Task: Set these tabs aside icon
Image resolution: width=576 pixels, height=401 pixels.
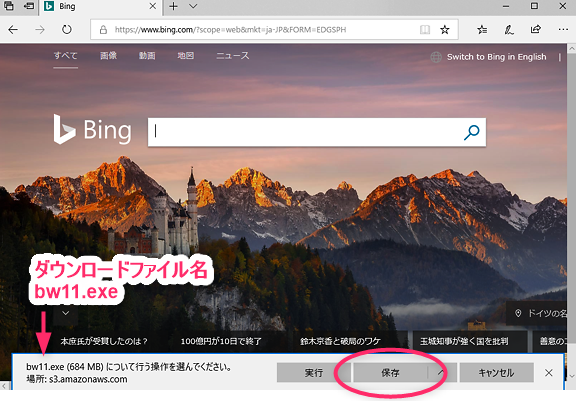Action: (x=28, y=6)
